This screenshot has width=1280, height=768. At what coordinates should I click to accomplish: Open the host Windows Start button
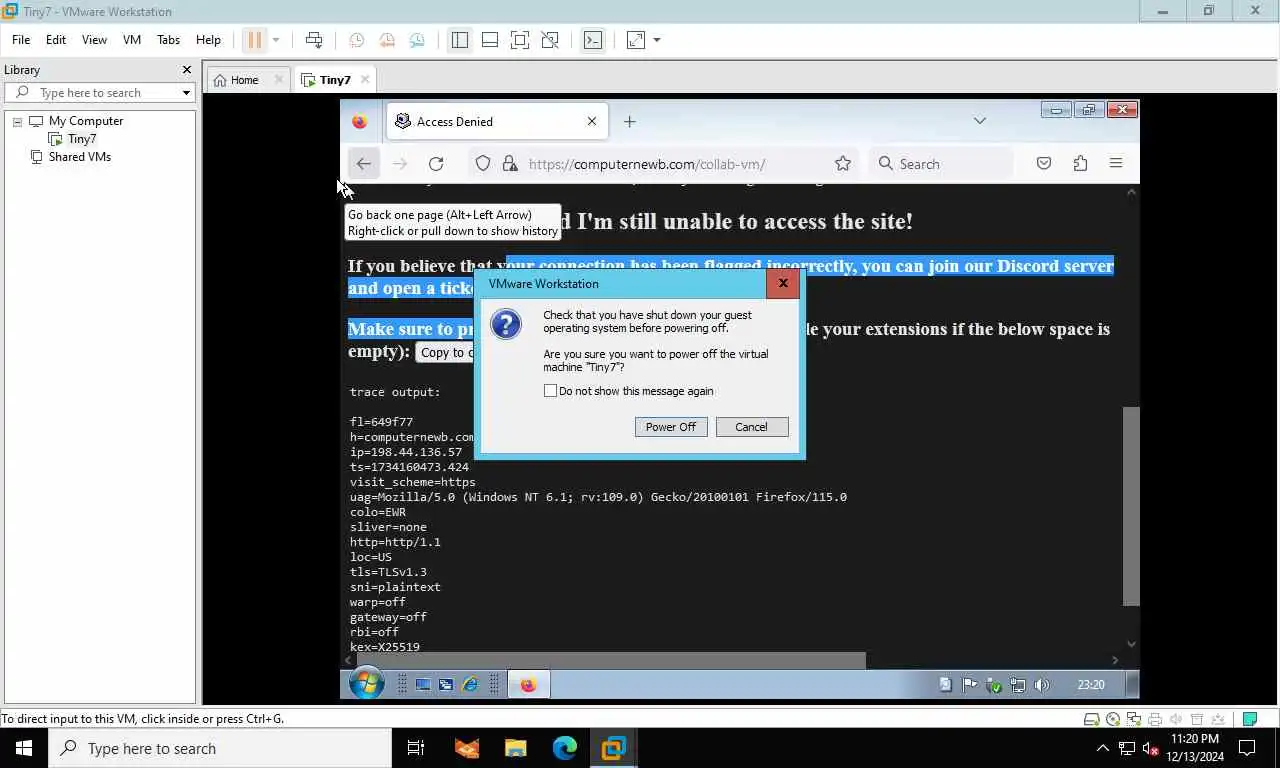24,748
